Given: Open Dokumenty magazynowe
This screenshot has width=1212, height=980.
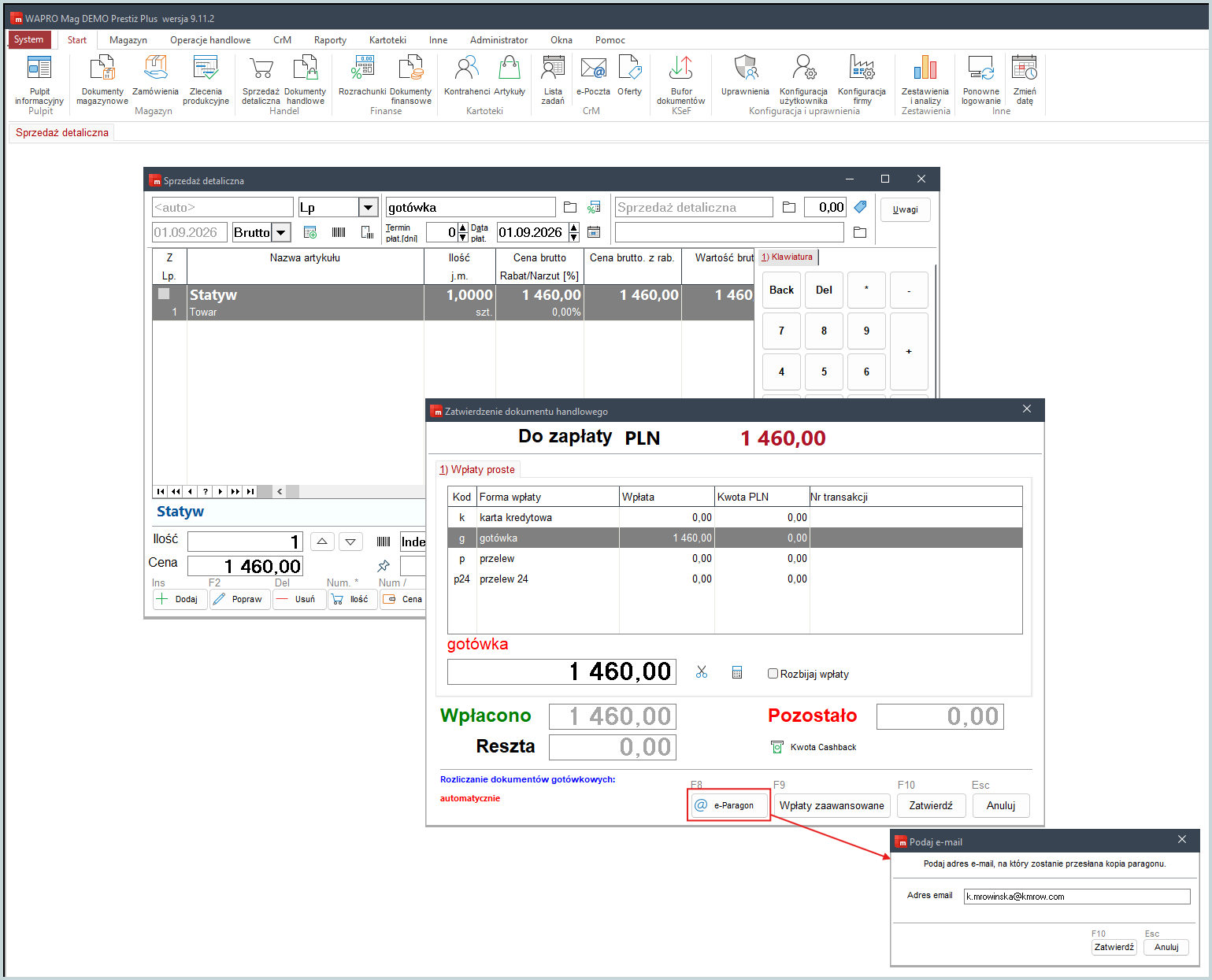Looking at the screenshot, I should (102, 80).
